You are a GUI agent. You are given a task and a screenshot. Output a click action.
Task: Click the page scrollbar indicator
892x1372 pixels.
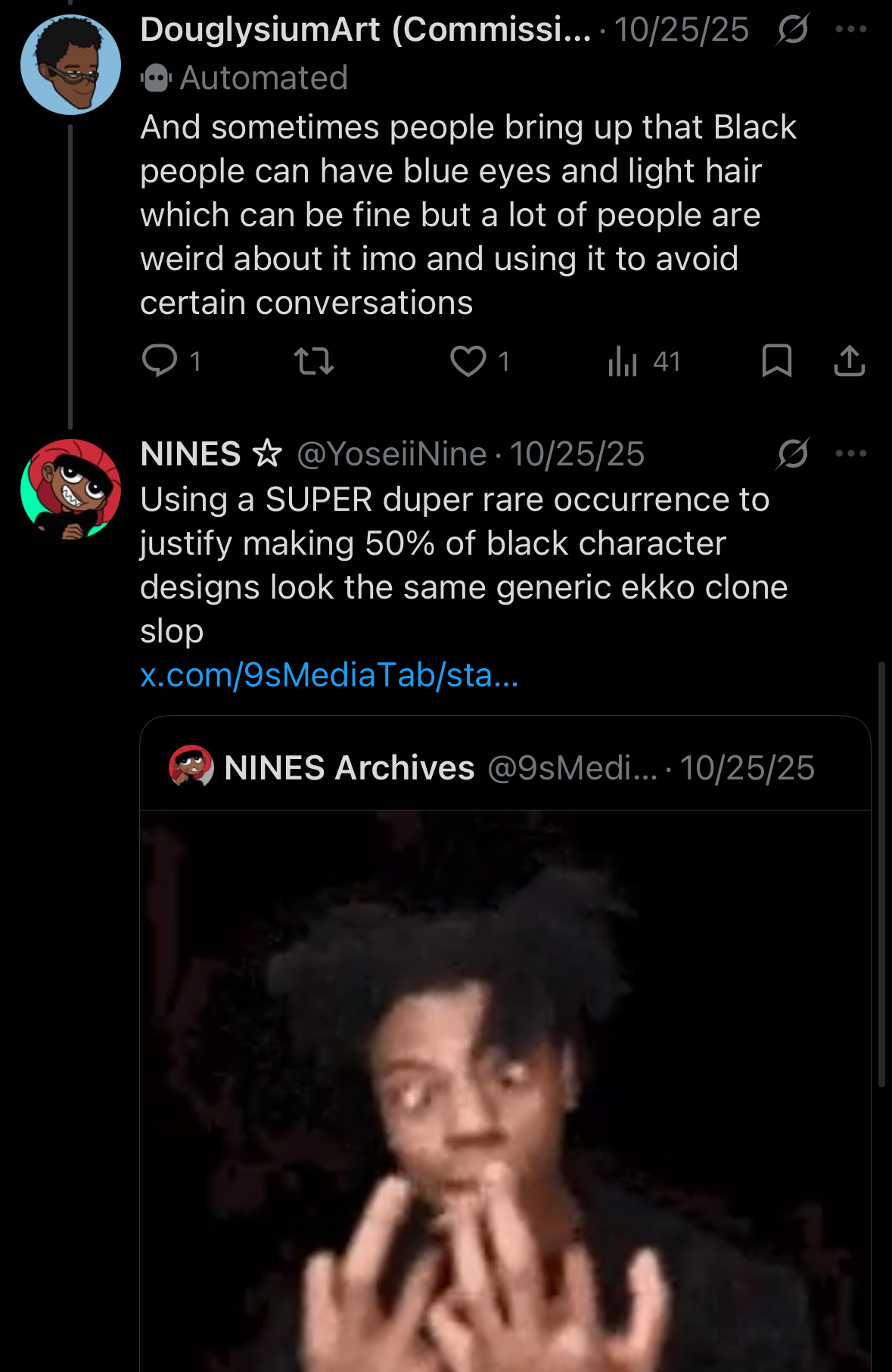coord(881,874)
